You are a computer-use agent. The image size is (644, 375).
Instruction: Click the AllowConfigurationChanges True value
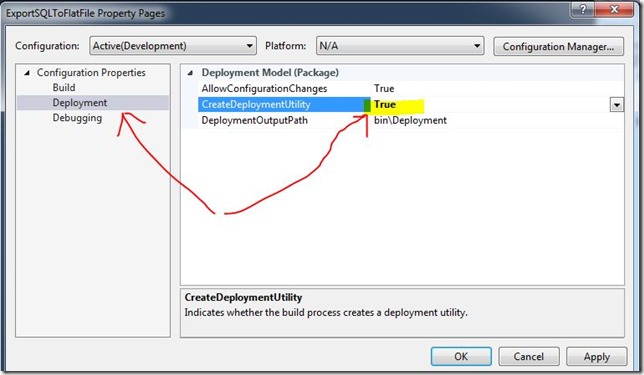coord(384,88)
